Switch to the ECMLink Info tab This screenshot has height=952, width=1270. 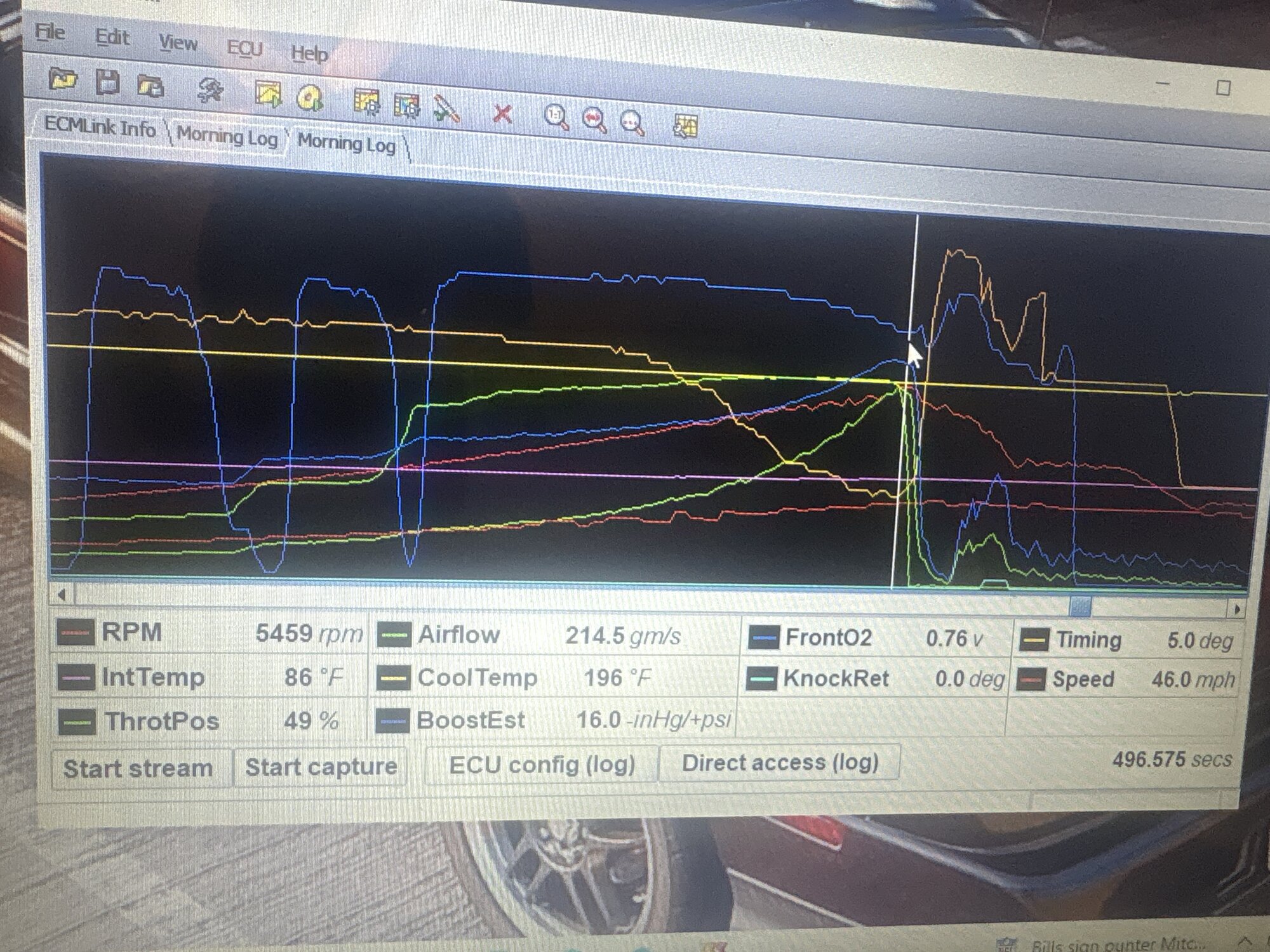(x=100, y=126)
